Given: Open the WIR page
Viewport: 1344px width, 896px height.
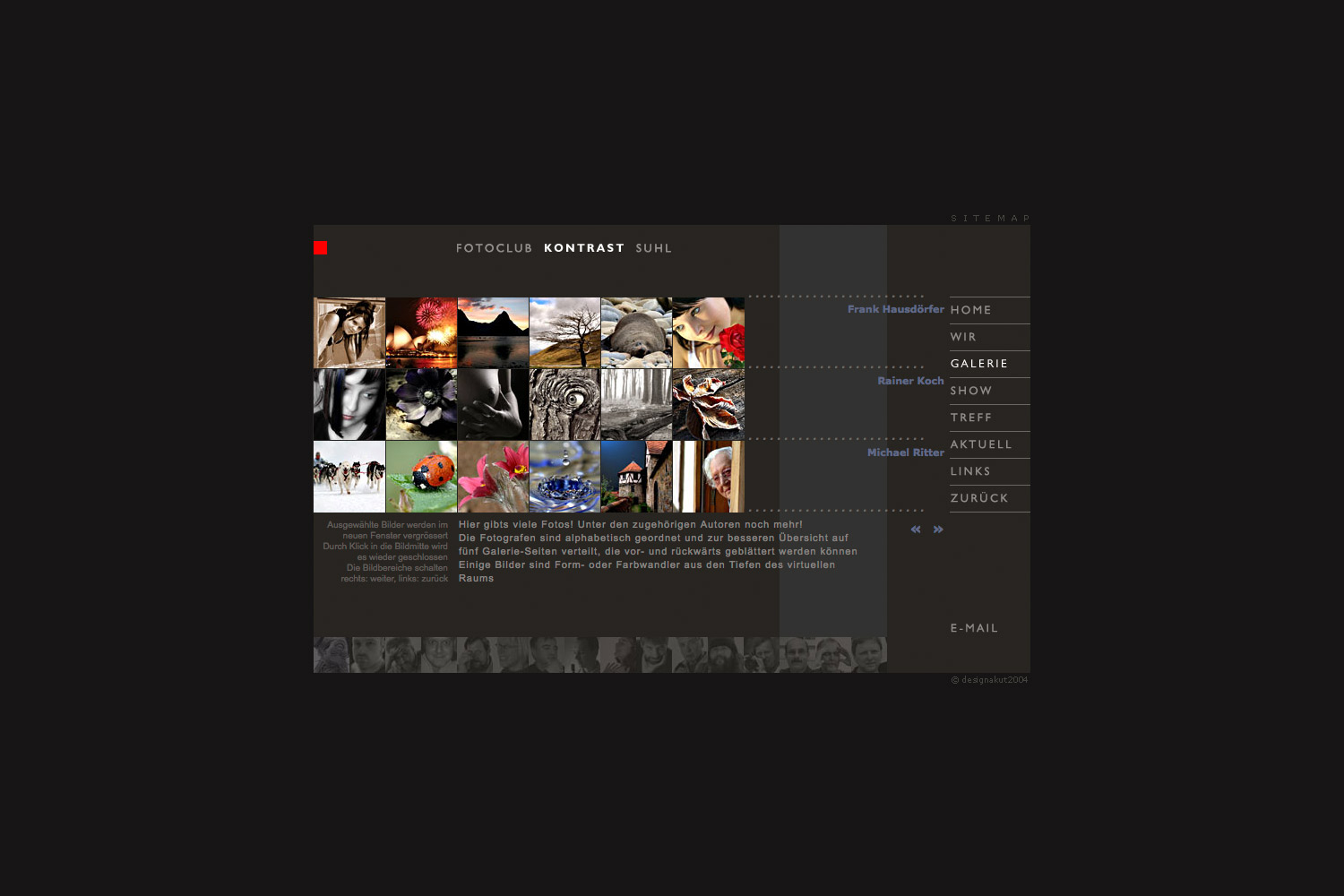Looking at the screenshot, I should pyautogui.click(x=961, y=336).
